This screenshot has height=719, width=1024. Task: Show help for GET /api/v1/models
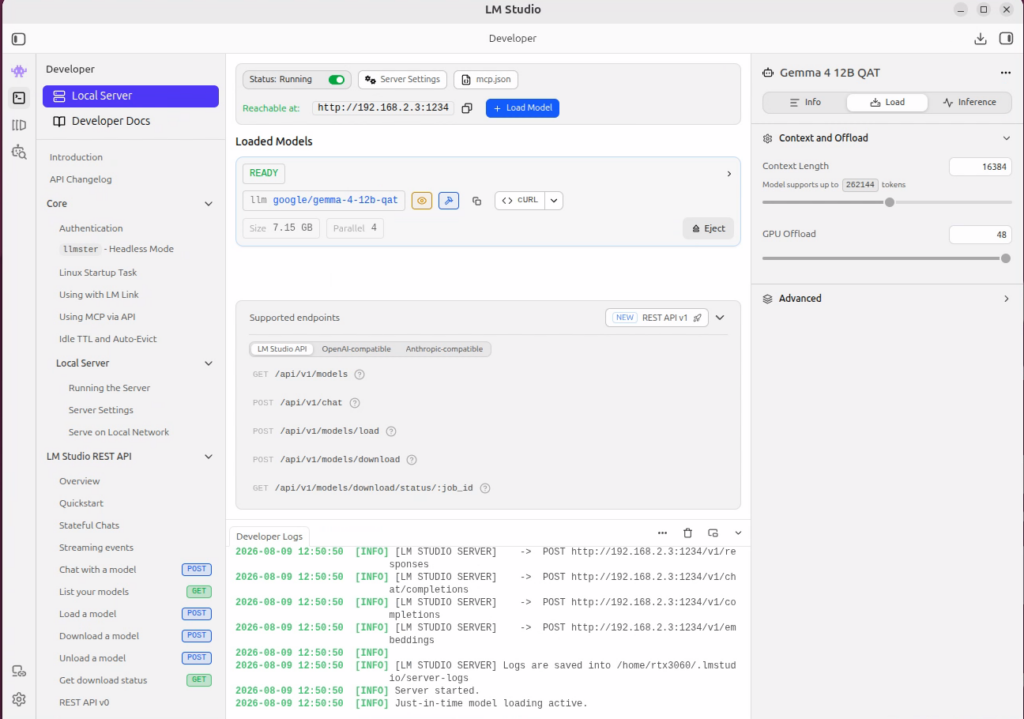click(359, 374)
